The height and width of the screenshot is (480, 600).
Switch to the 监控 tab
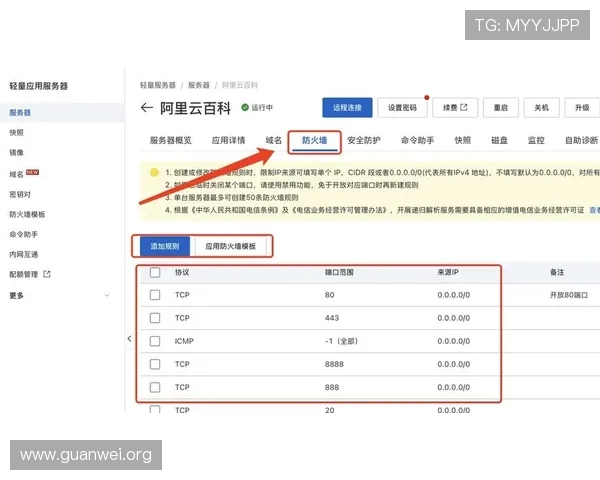tap(536, 140)
